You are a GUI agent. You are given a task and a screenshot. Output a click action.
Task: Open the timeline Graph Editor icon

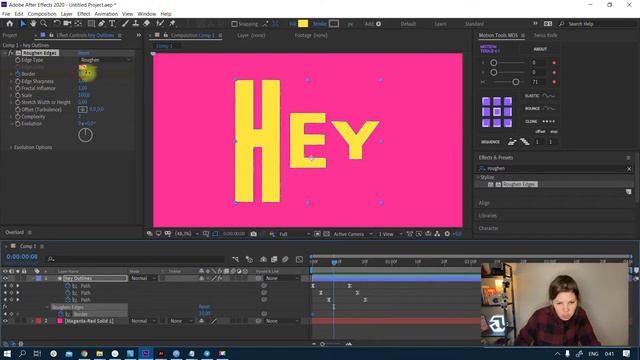coord(299,259)
